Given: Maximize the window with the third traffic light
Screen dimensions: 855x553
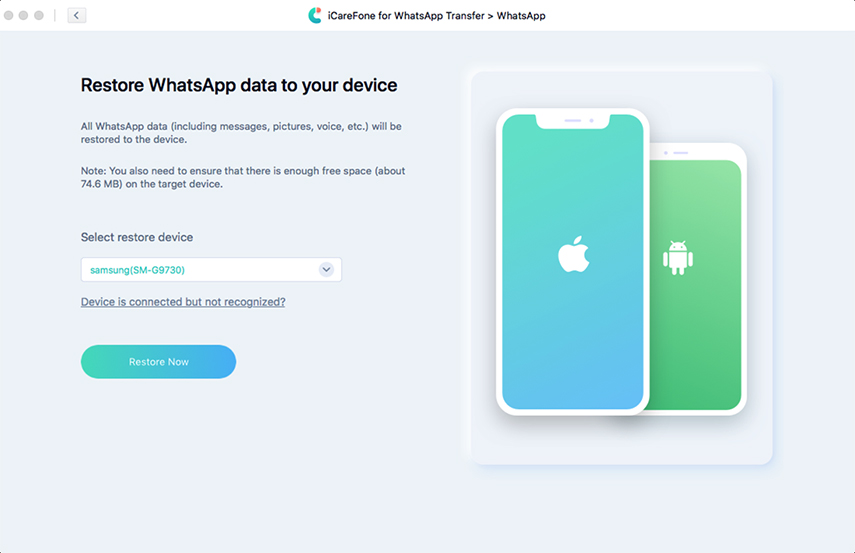Looking at the screenshot, I should click(x=39, y=15).
